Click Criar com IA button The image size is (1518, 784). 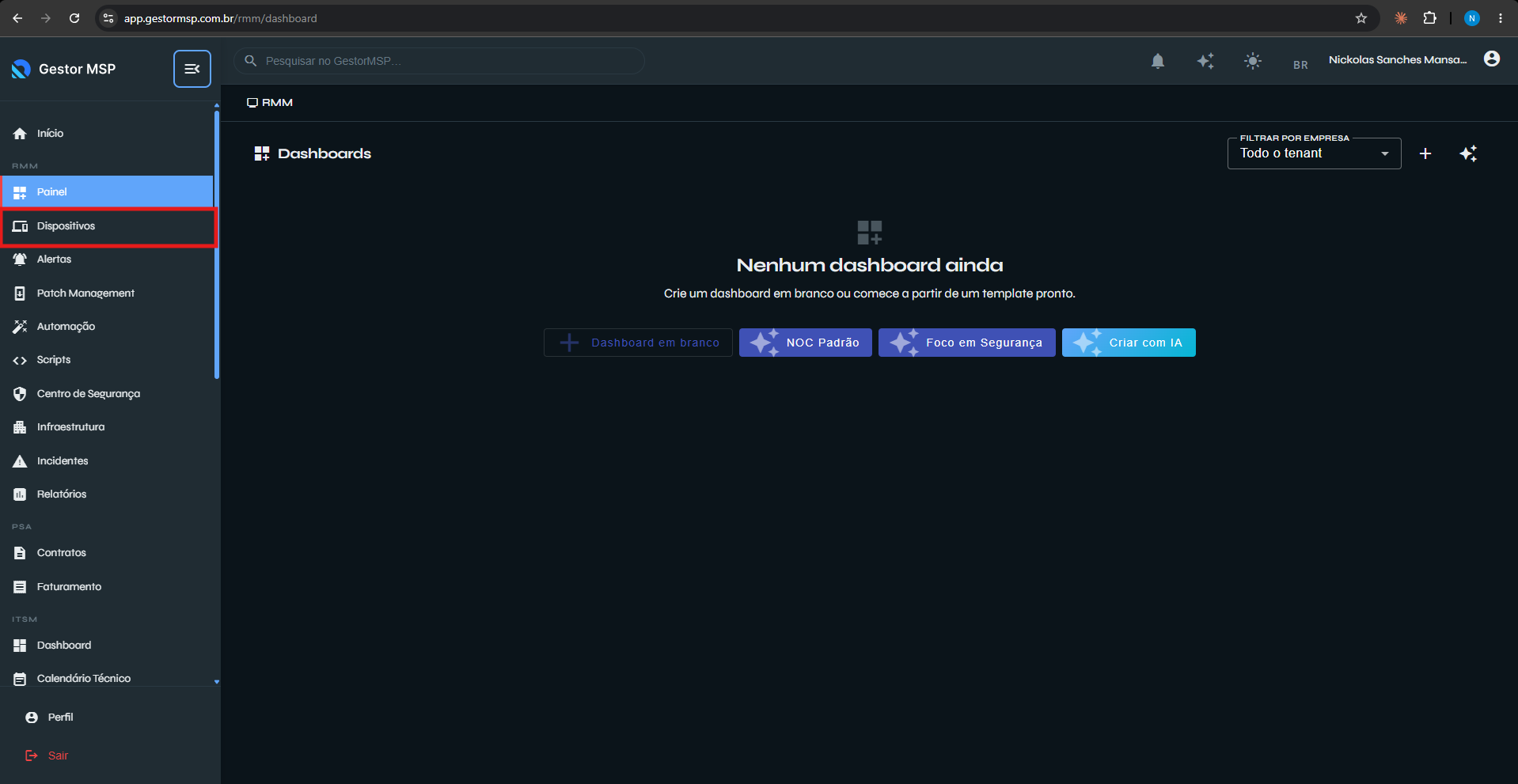pos(1129,343)
